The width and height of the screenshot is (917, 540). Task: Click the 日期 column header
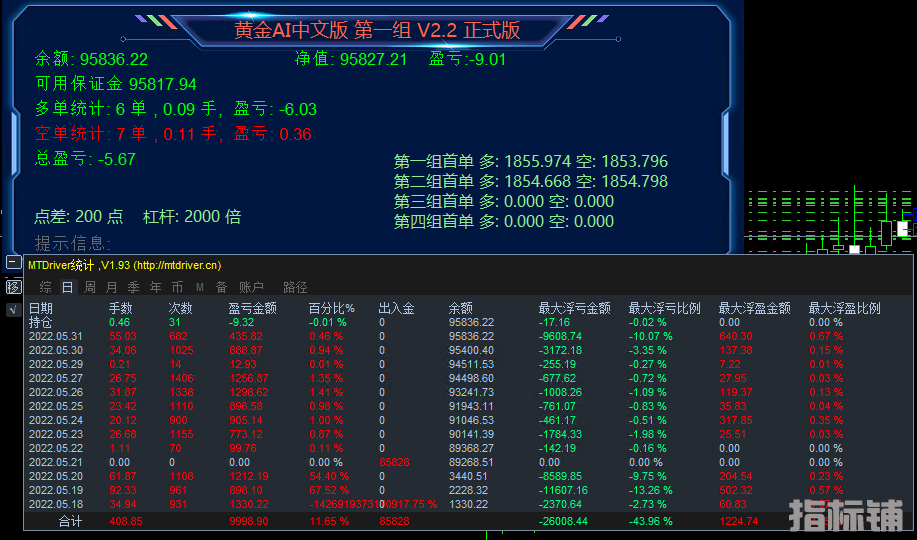pos(41,308)
